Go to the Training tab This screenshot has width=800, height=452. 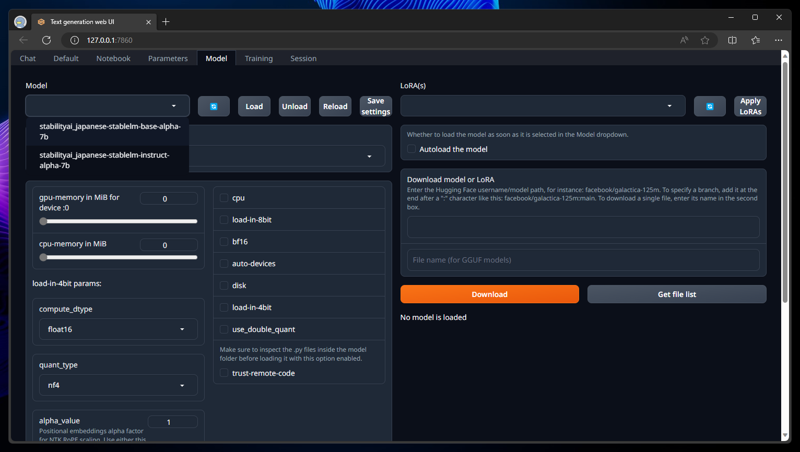click(259, 58)
